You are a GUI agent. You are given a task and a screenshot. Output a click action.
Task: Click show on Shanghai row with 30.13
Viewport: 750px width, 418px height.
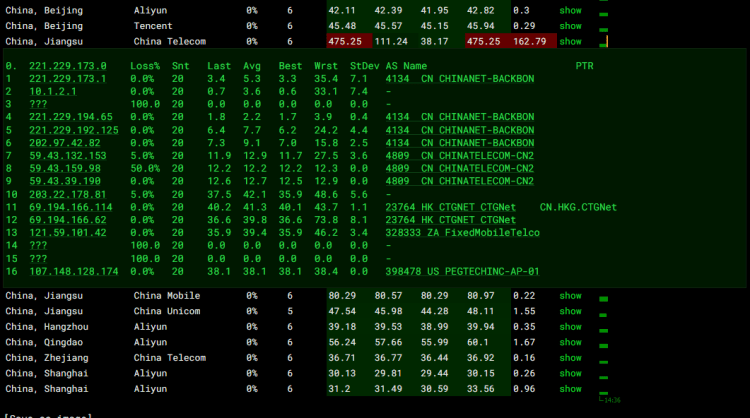[x=570, y=374]
